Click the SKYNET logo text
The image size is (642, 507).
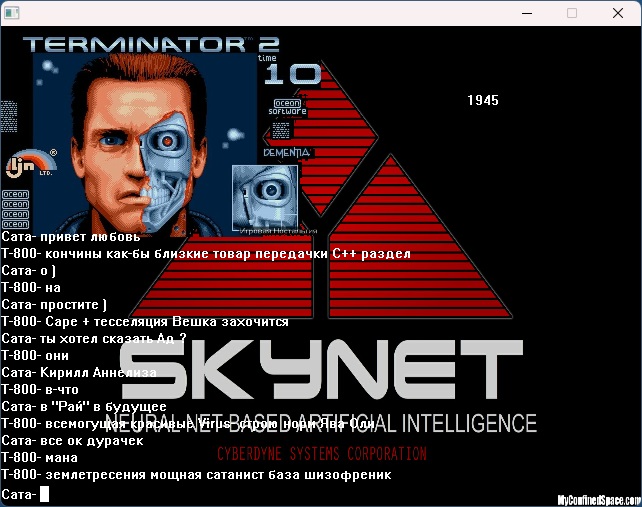[x=321, y=369]
